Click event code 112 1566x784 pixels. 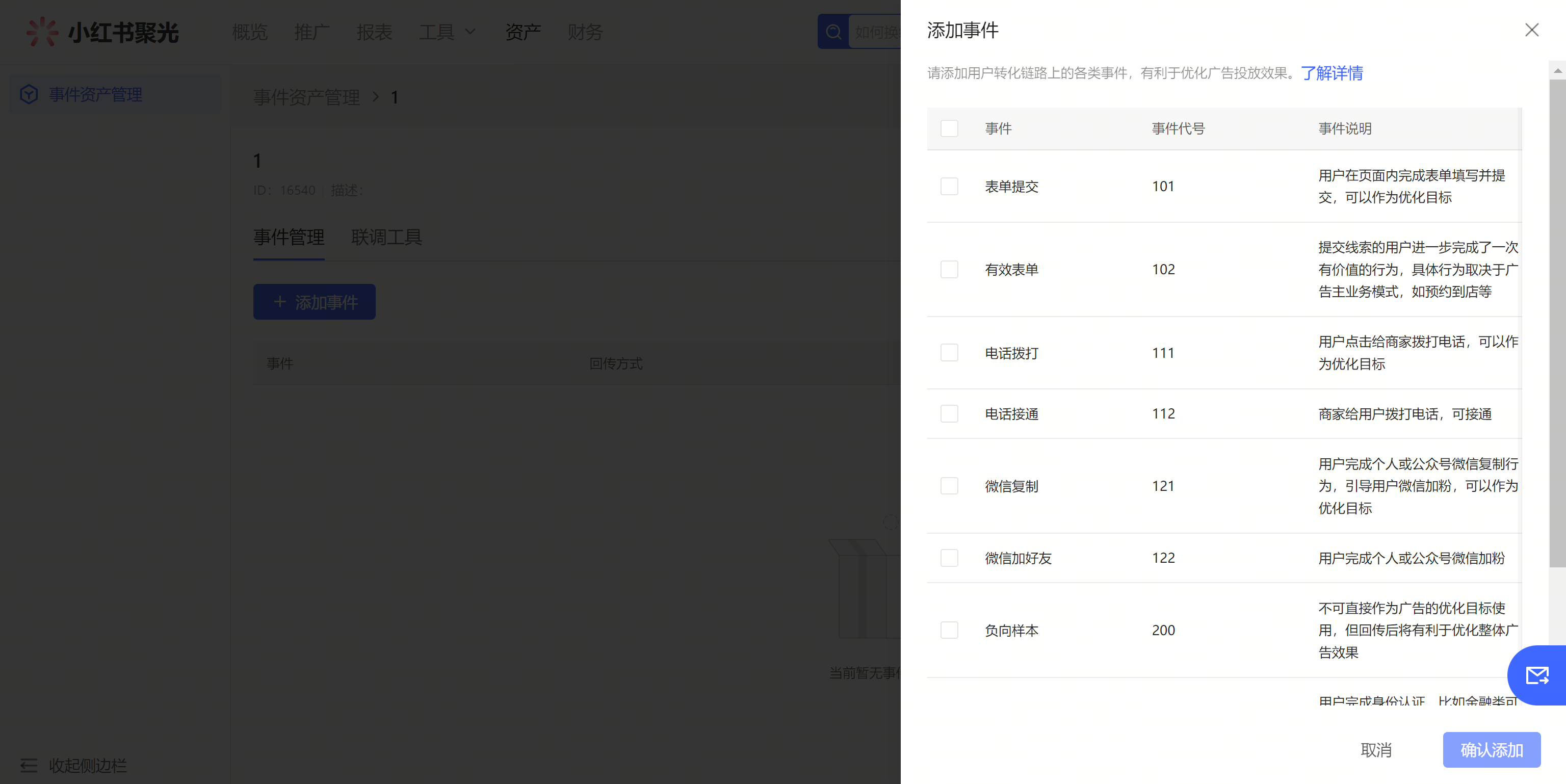coord(1163,414)
